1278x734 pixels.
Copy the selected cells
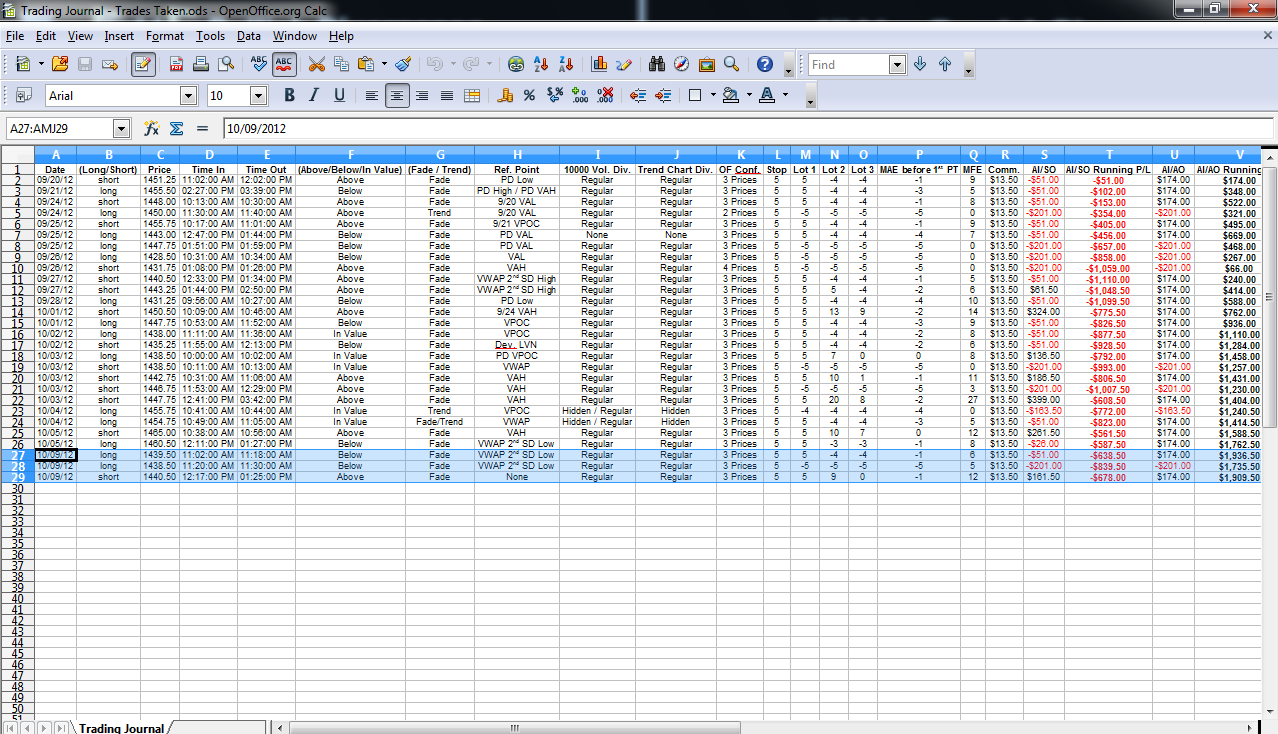(x=342, y=64)
